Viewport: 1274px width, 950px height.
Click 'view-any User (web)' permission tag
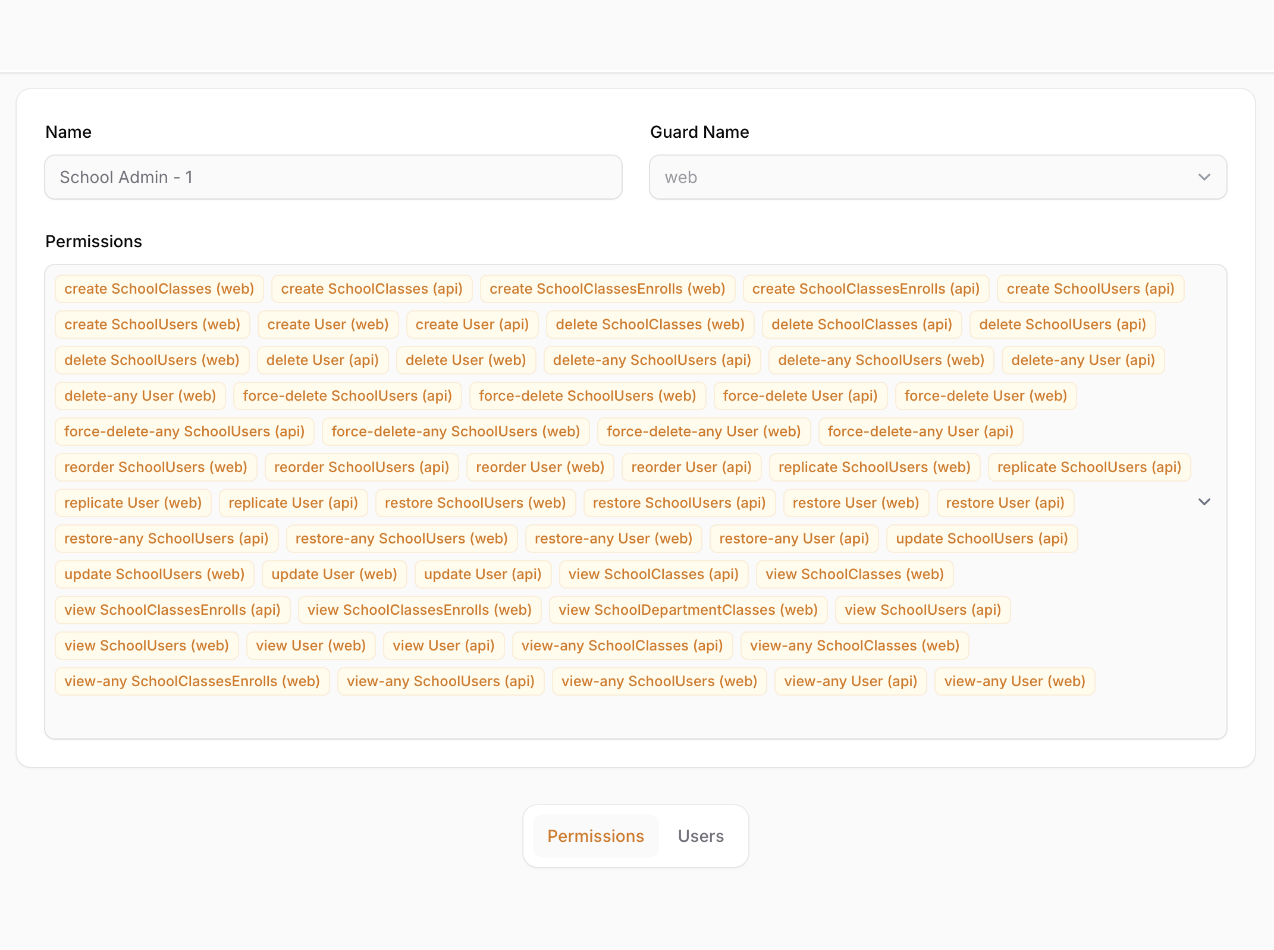pos(1014,681)
